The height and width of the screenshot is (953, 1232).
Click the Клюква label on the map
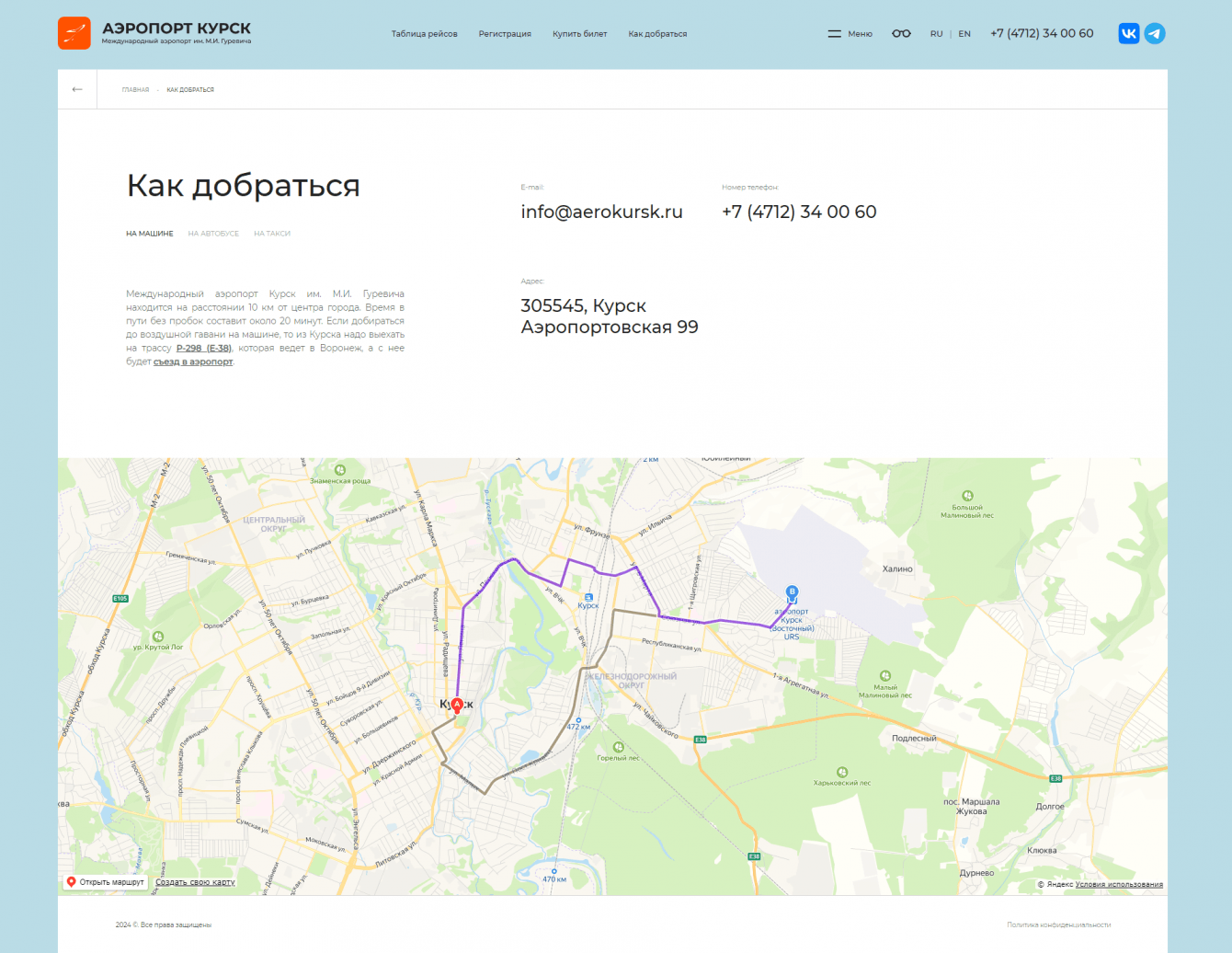(1042, 851)
